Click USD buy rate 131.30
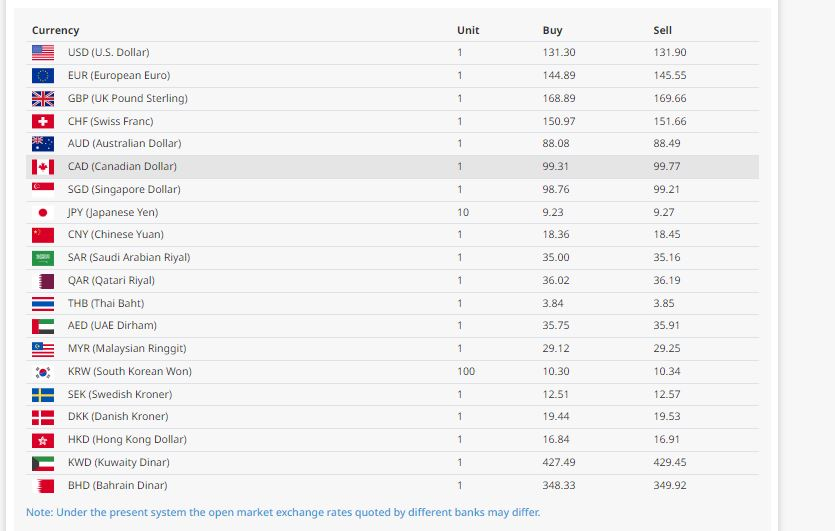The height and width of the screenshot is (531, 835). coord(559,52)
